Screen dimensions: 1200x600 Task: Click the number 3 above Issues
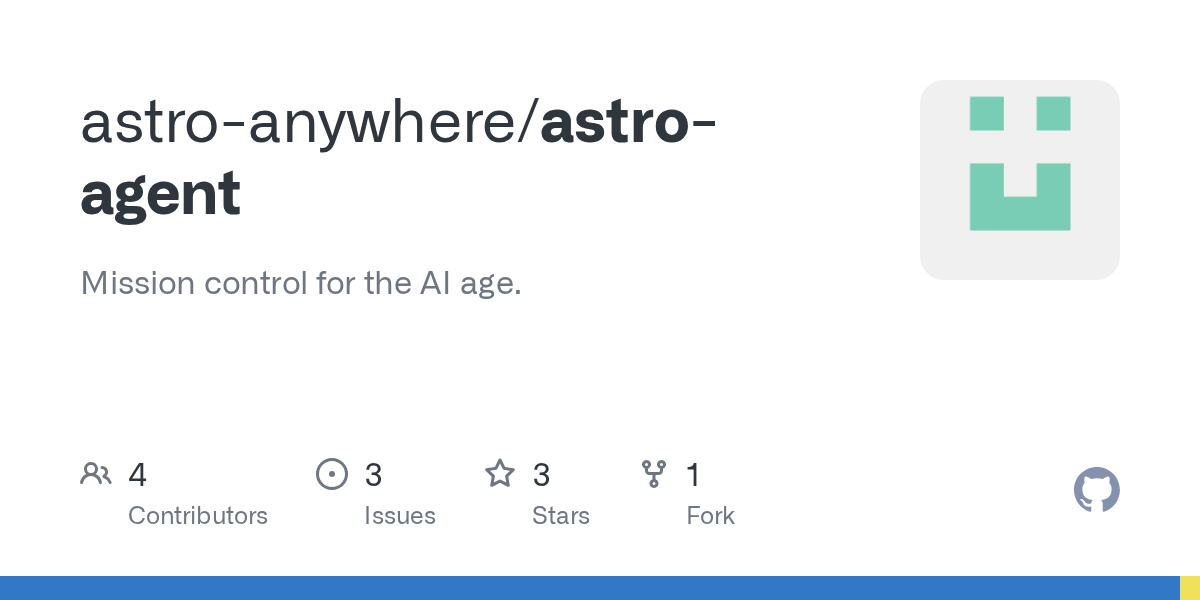374,475
